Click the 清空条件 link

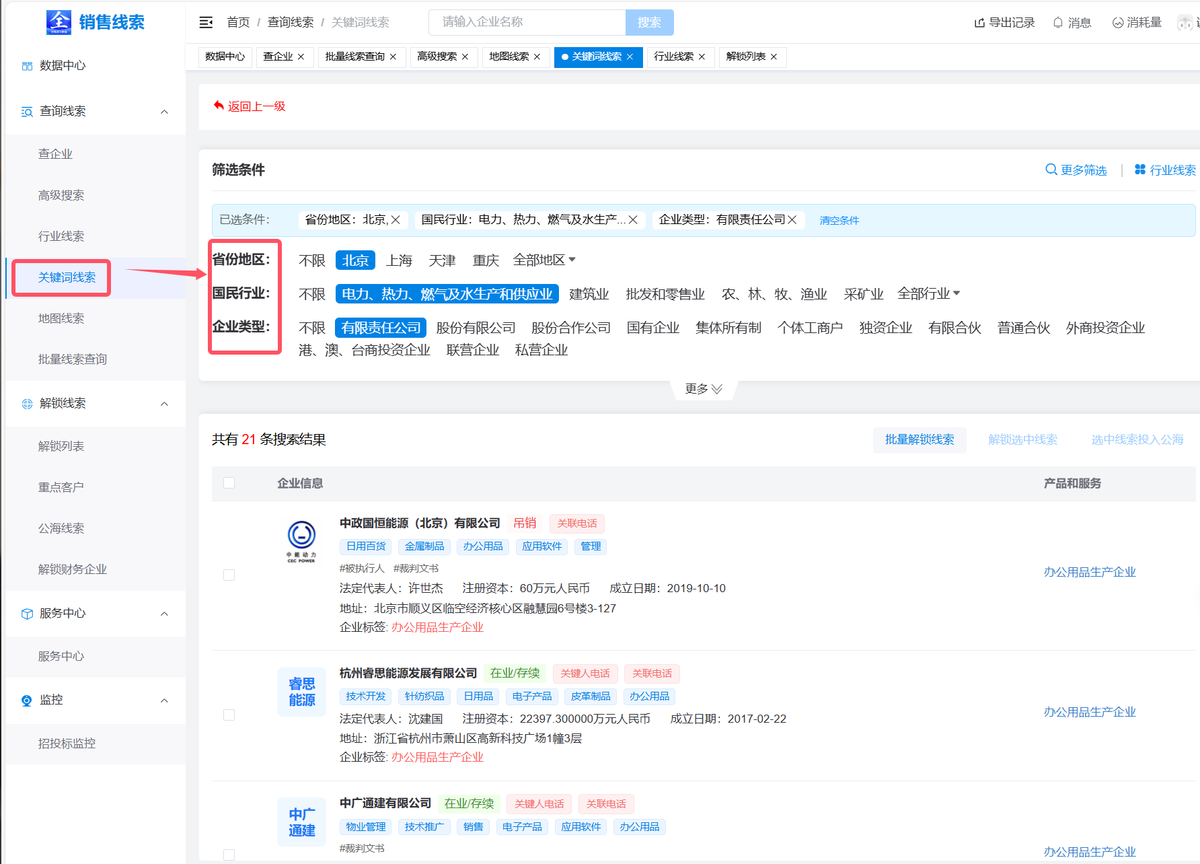839,220
